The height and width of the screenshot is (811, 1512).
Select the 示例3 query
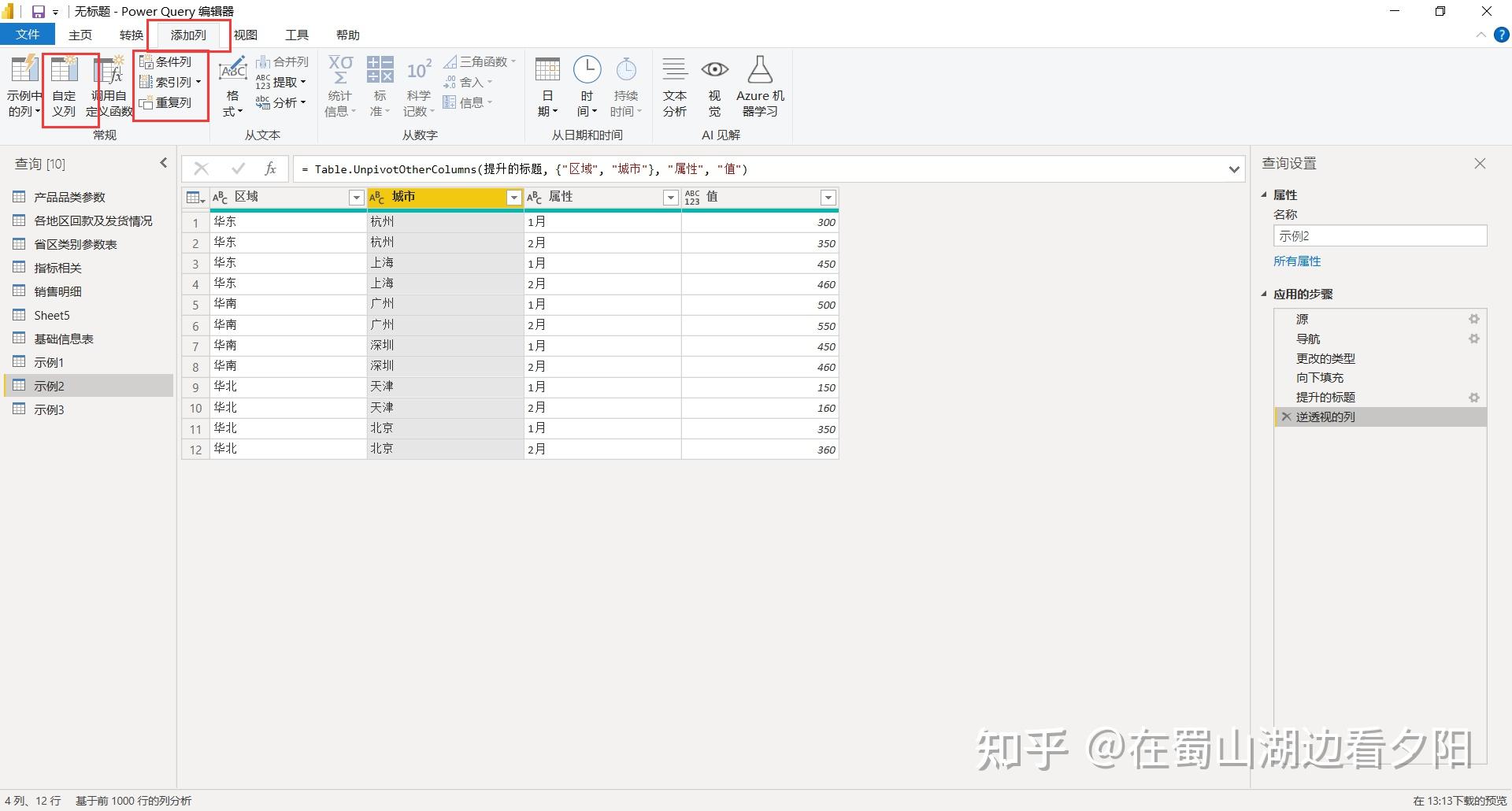coord(88,409)
